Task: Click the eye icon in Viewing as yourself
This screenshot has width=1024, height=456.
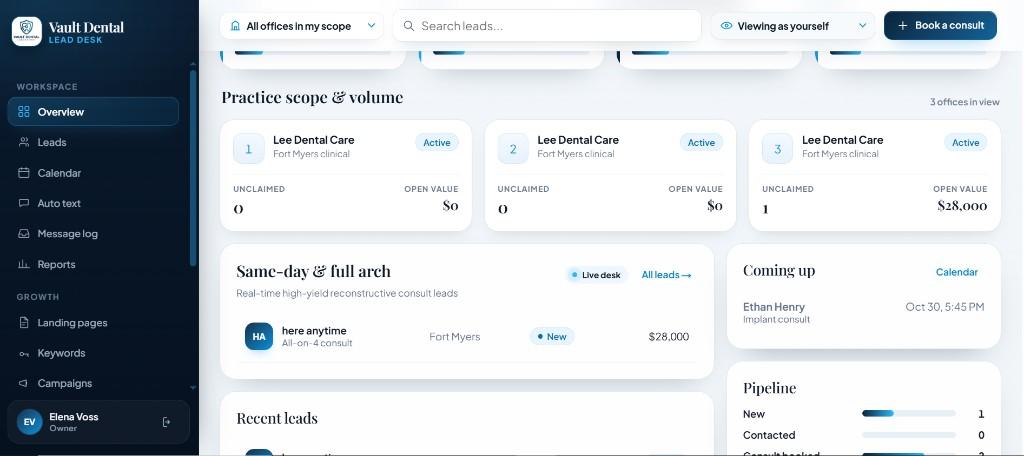Action: 726,26
